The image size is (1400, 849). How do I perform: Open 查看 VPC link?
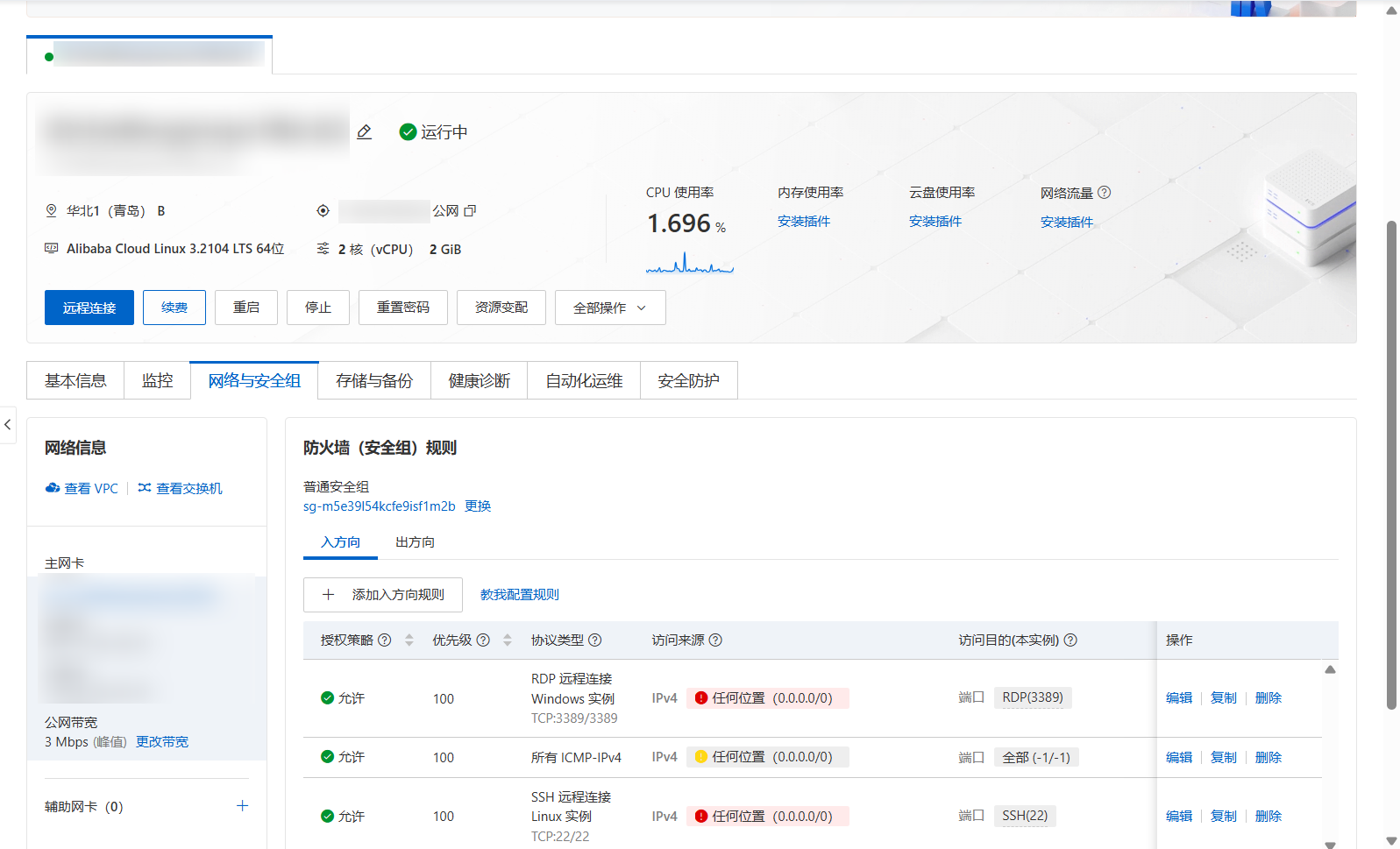[82, 489]
